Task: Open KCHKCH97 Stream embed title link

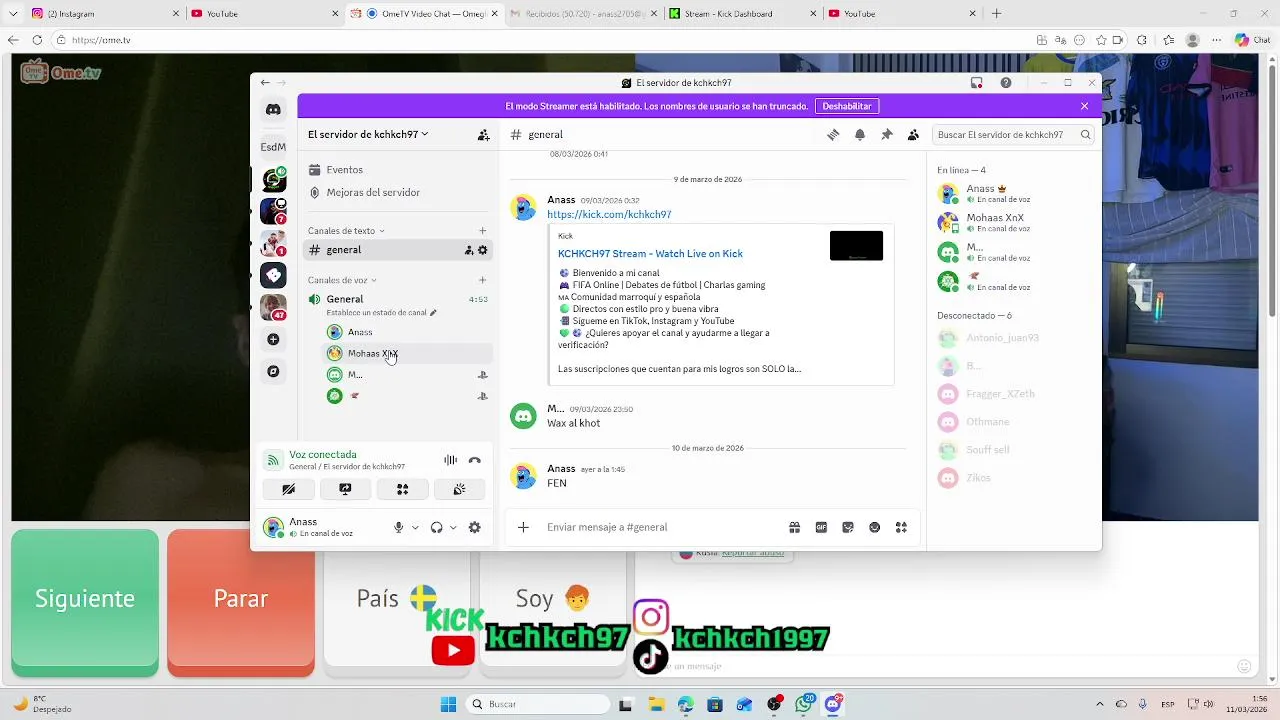Action: point(650,254)
